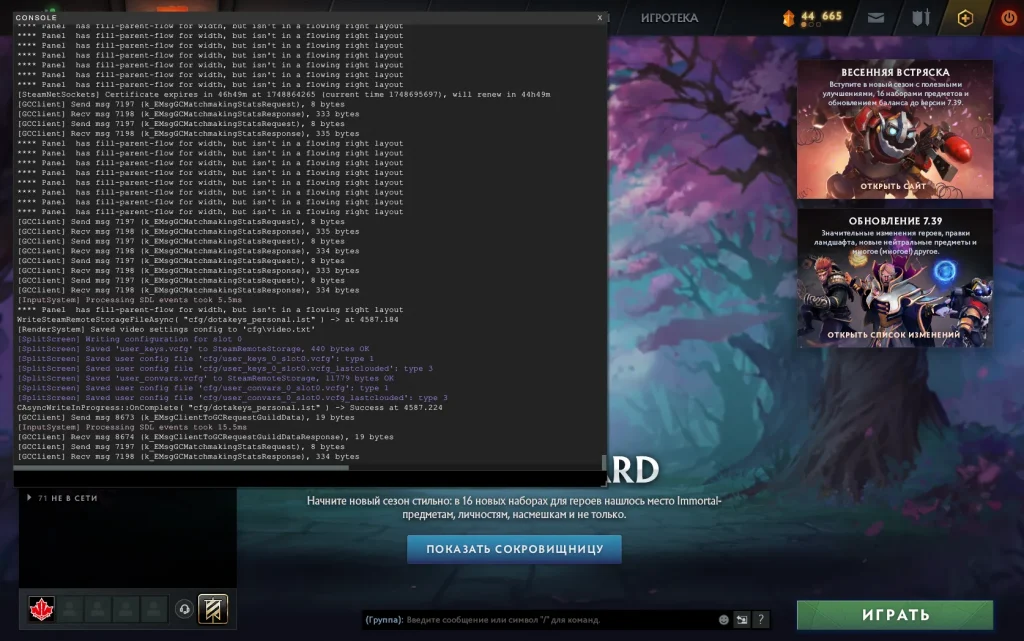Screen dimensions: 1024x641
Task: Open the armory shield-and-sword icon
Action: tap(921, 18)
